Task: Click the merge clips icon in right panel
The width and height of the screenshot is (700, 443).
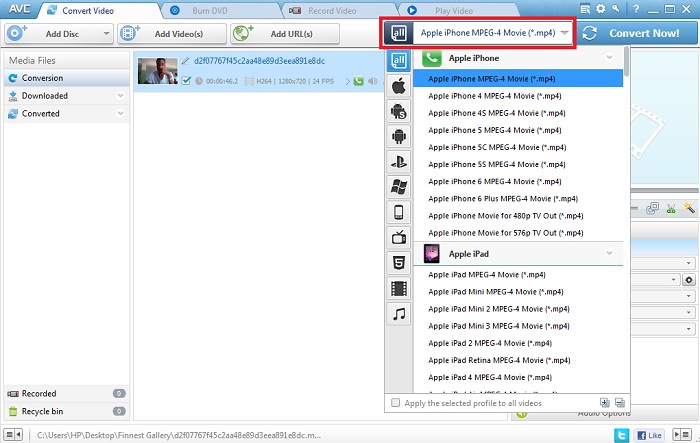Action: [x=652, y=208]
